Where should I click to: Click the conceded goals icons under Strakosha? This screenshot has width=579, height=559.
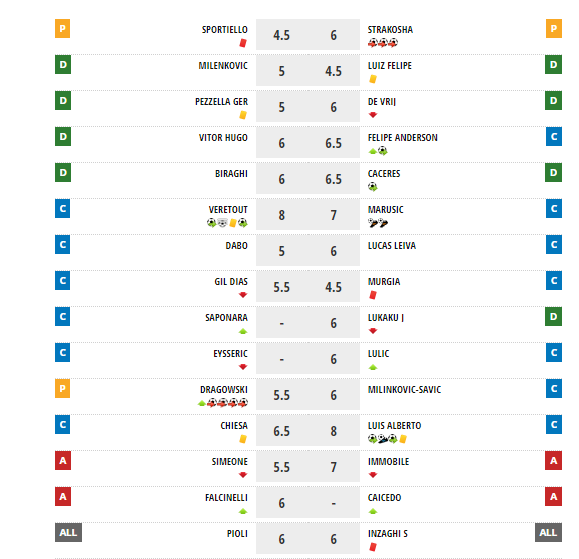click(383, 43)
